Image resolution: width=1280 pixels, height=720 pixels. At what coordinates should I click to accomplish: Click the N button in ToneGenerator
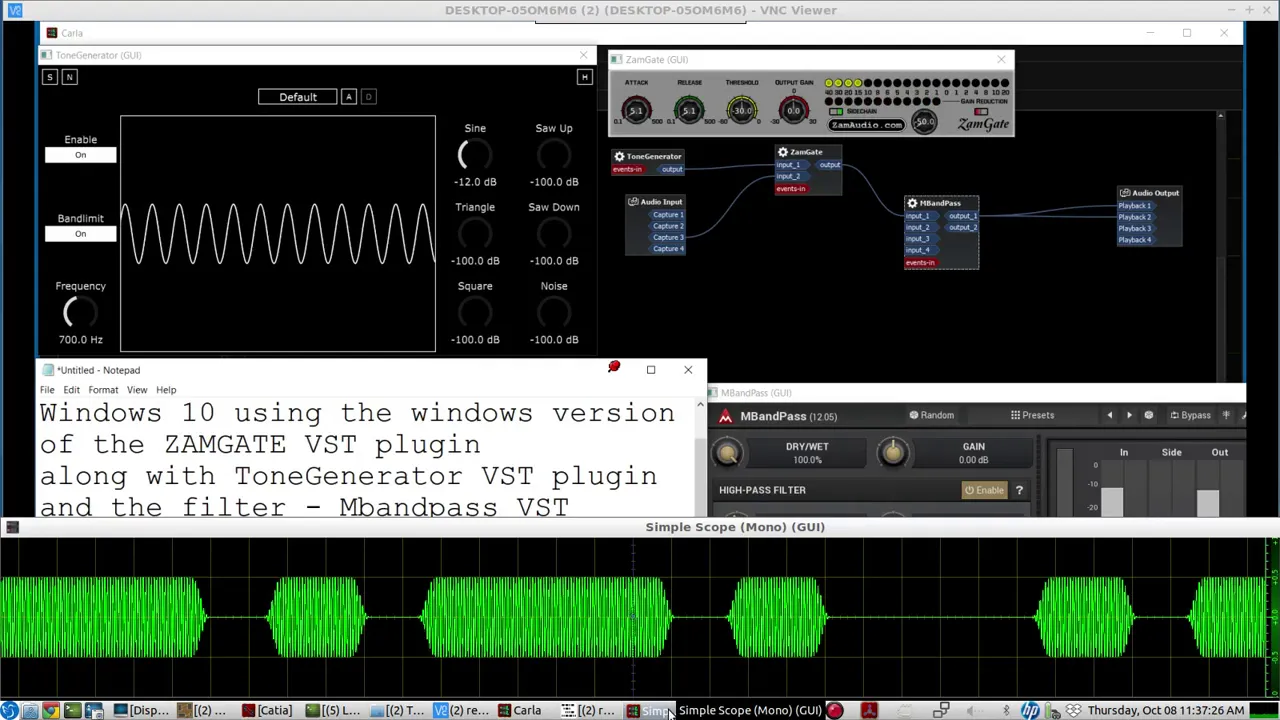tap(69, 77)
